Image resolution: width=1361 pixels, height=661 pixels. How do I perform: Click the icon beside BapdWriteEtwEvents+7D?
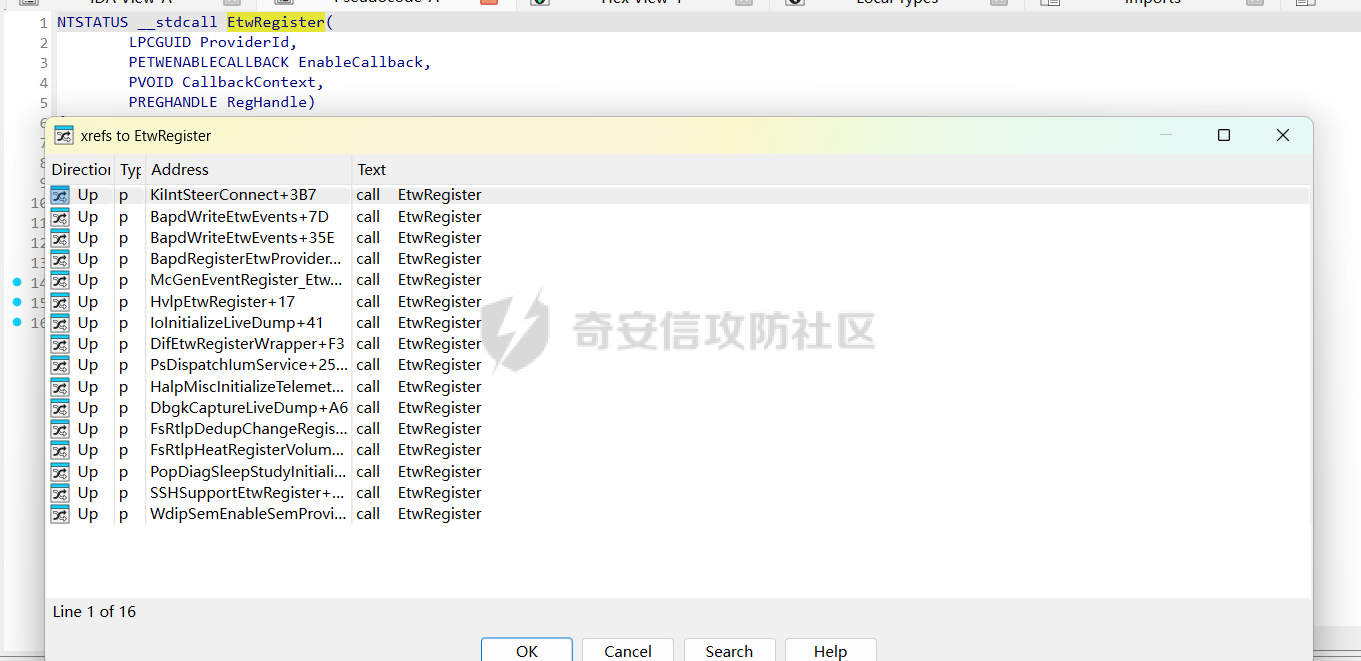coord(60,217)
